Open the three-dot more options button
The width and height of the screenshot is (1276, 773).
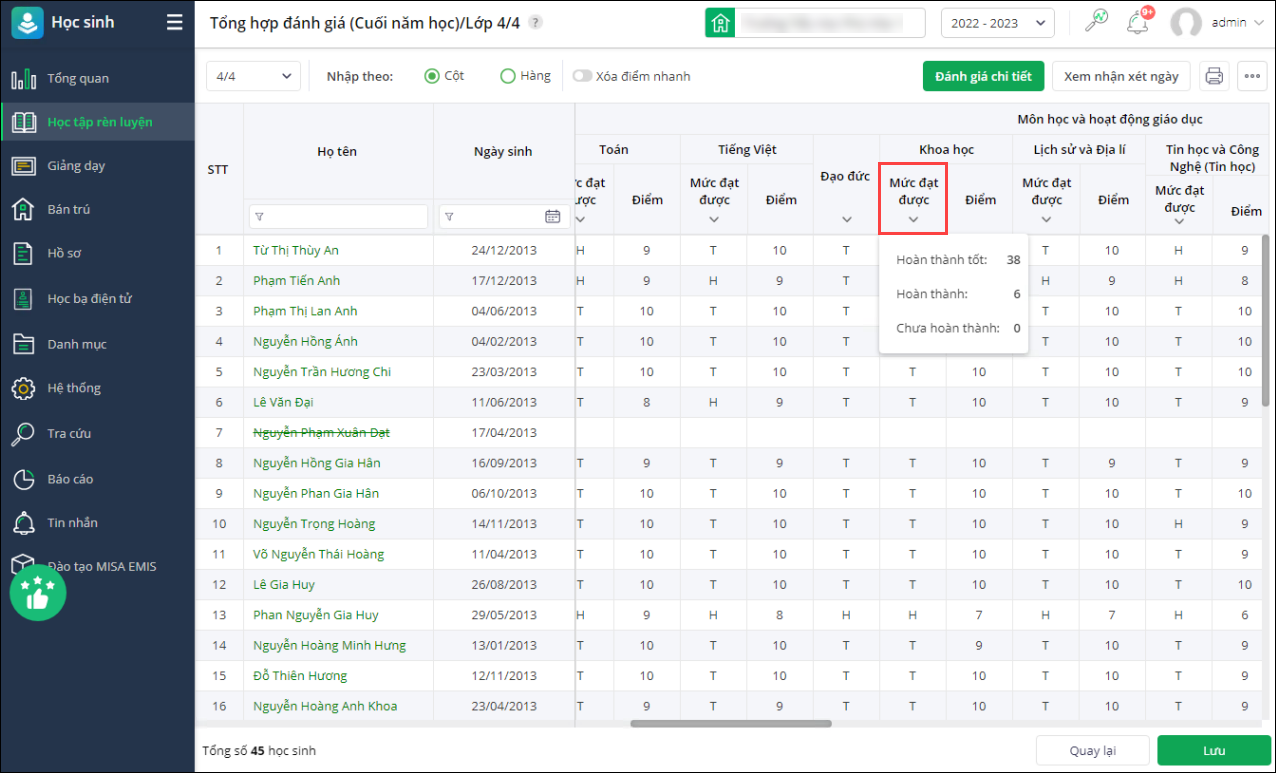pyautogui.click(x=1252, y=76)
